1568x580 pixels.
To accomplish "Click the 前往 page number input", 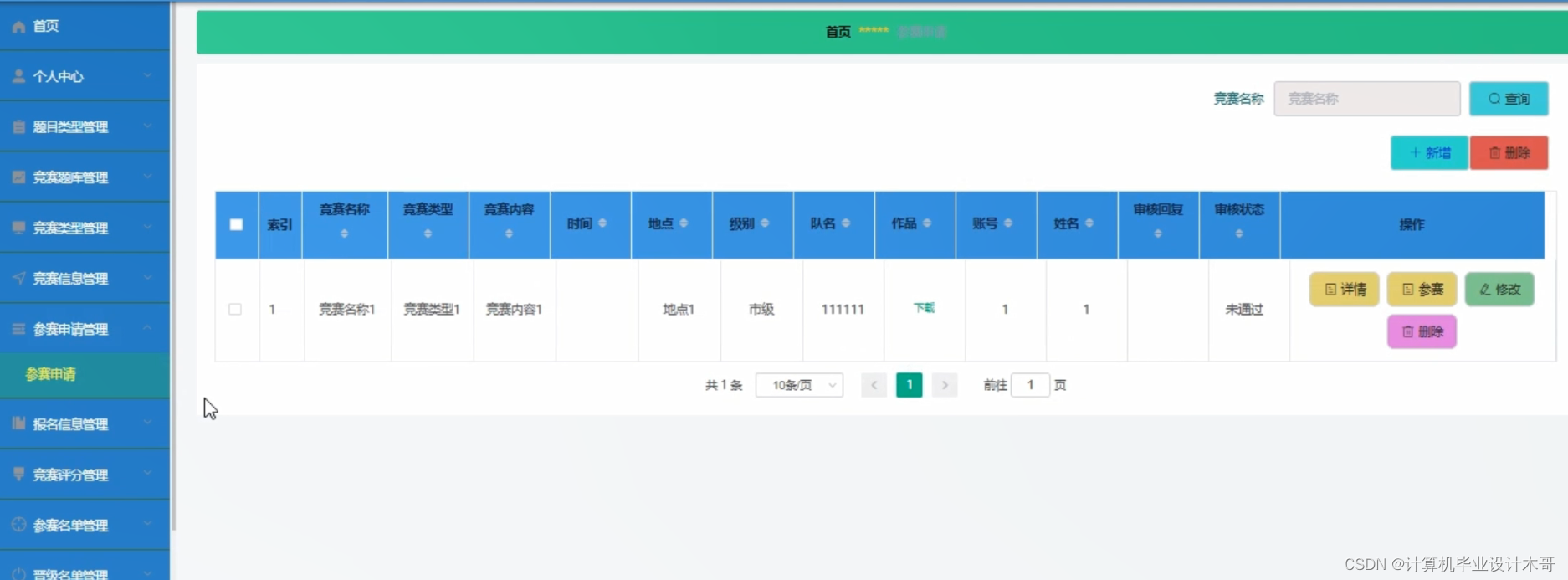I will click(1030, 385).
